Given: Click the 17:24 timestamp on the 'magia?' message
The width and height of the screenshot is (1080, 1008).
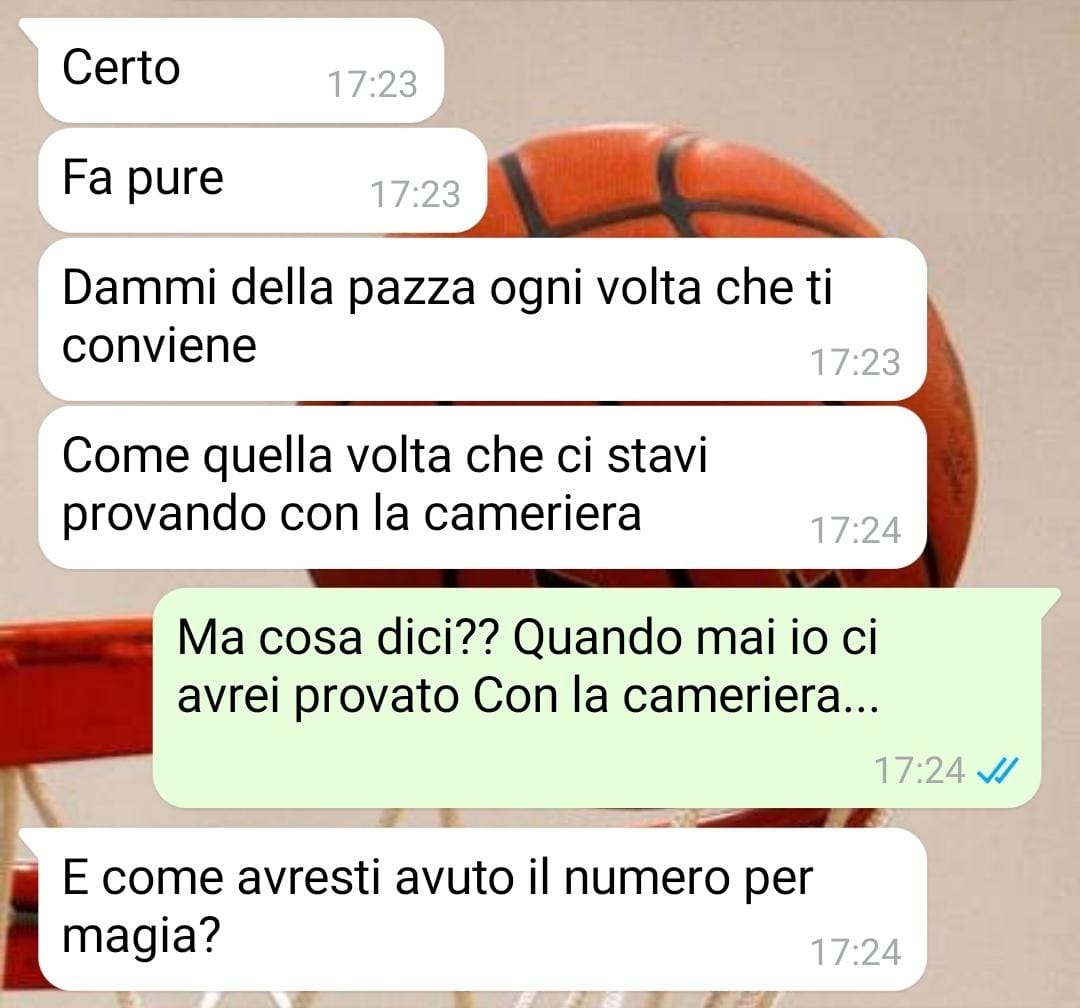Looking at the screenshot, I should coord(855,953).
